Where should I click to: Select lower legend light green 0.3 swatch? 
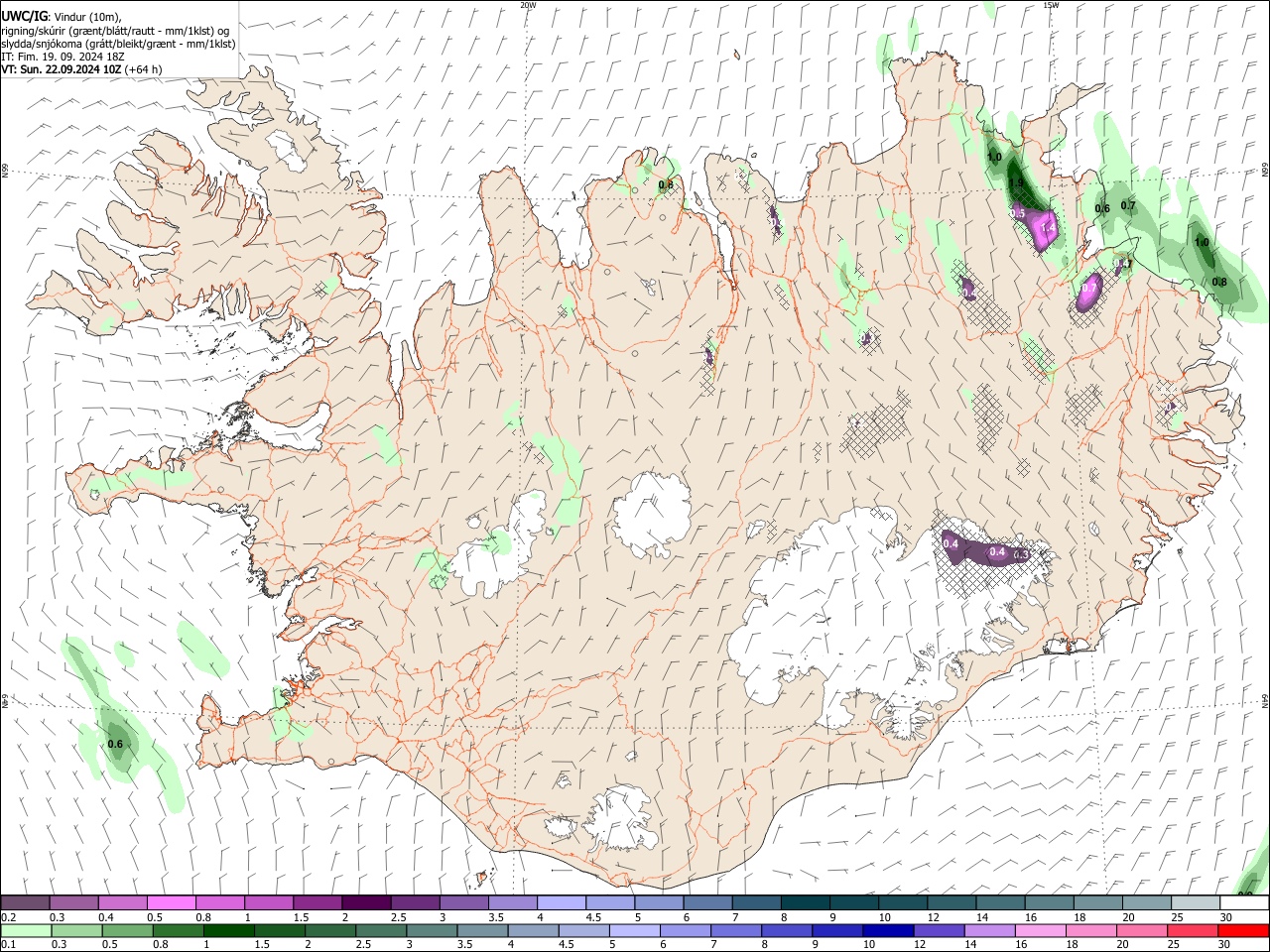pos(76,931)
